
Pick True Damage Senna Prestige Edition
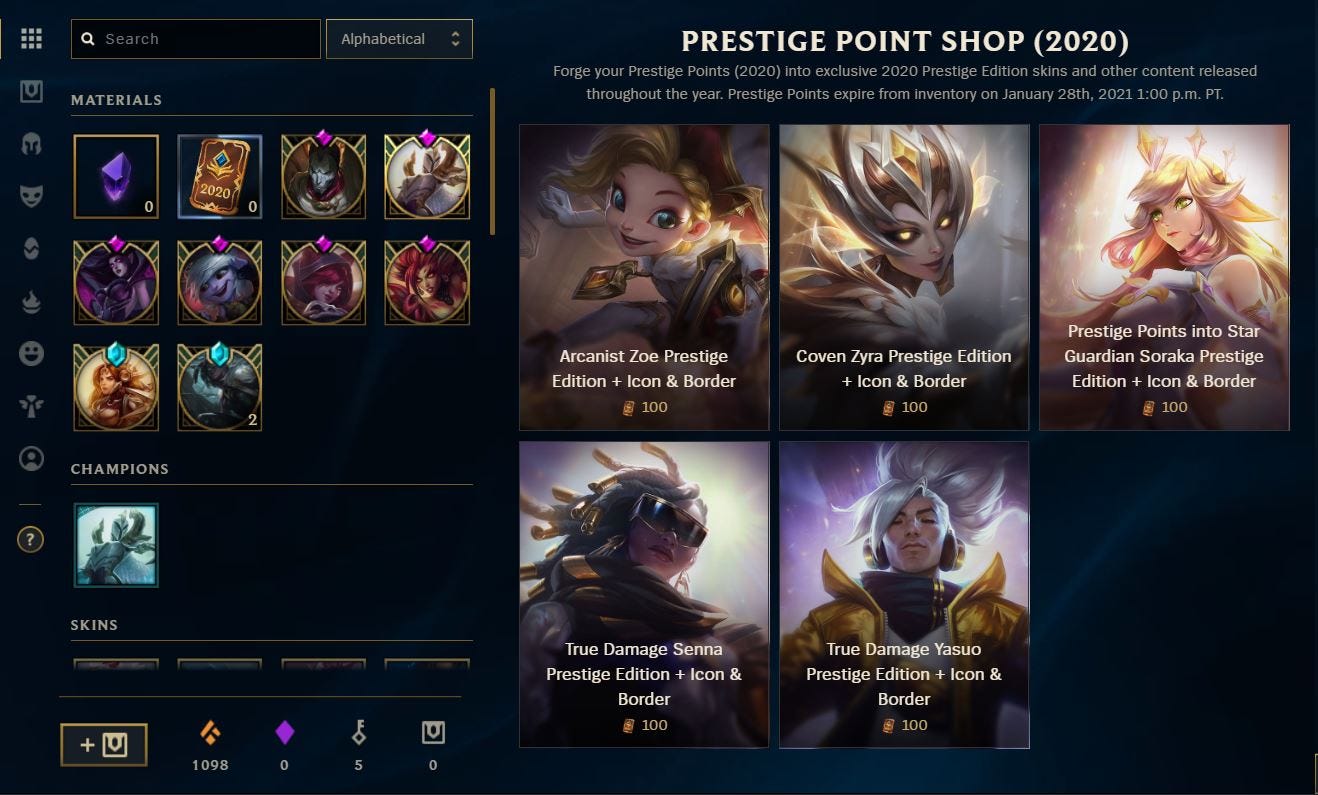[644, 595]
